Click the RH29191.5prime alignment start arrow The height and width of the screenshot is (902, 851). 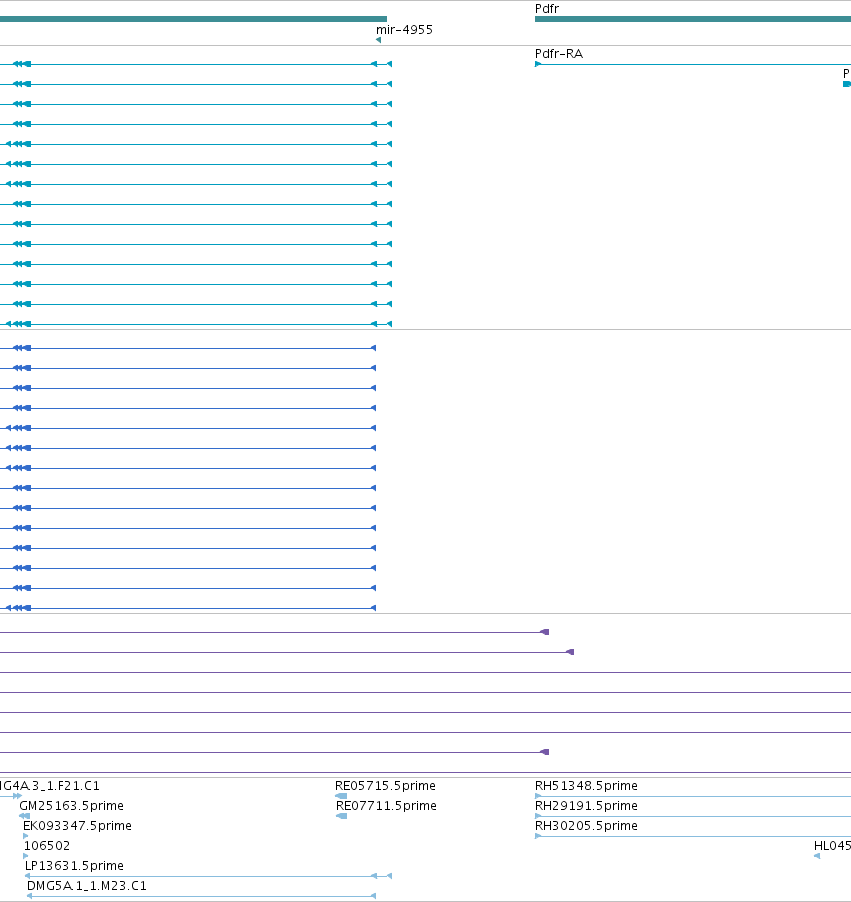pyautogui.click(x=537, y=816)
